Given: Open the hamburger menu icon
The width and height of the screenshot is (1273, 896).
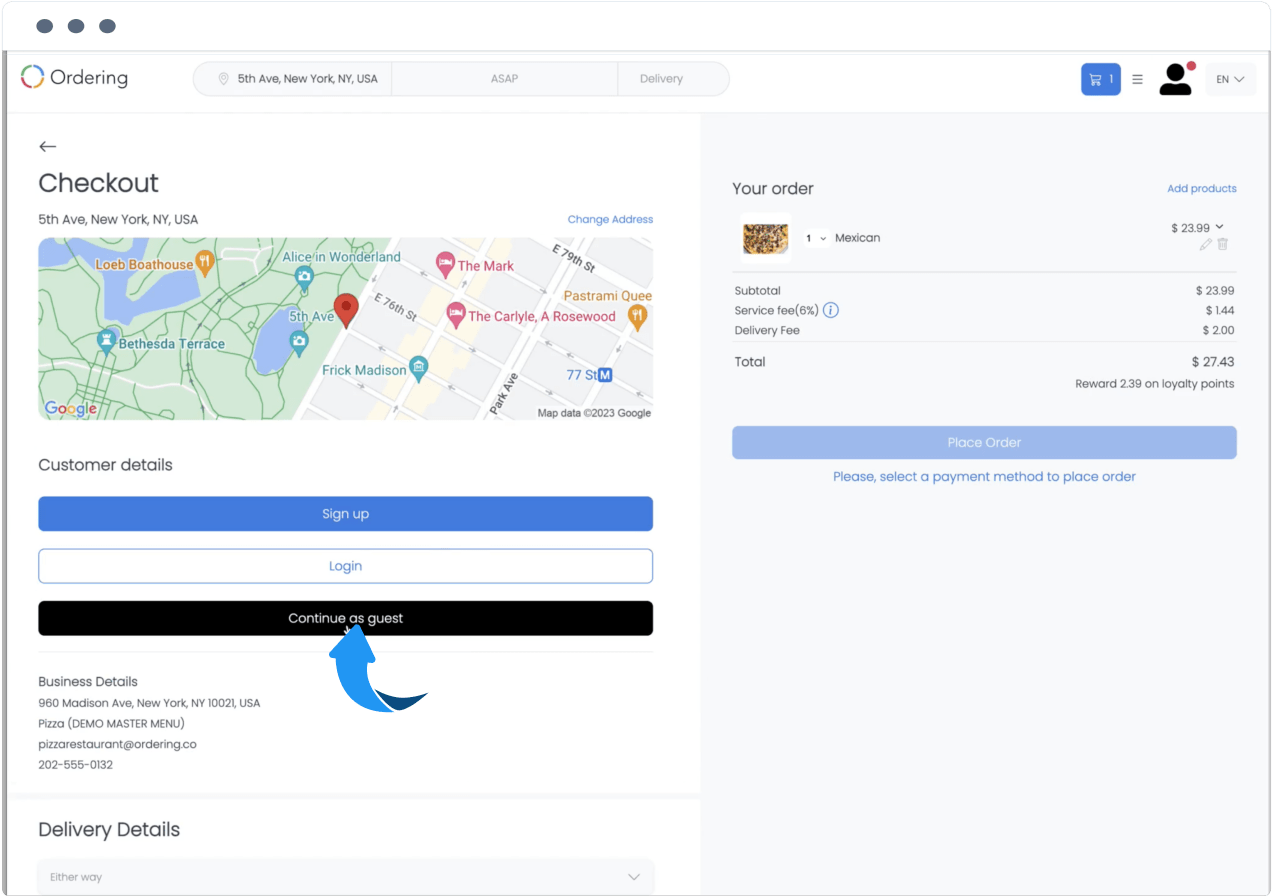Looking at the screenshot, I should (x=1137, y=79).
